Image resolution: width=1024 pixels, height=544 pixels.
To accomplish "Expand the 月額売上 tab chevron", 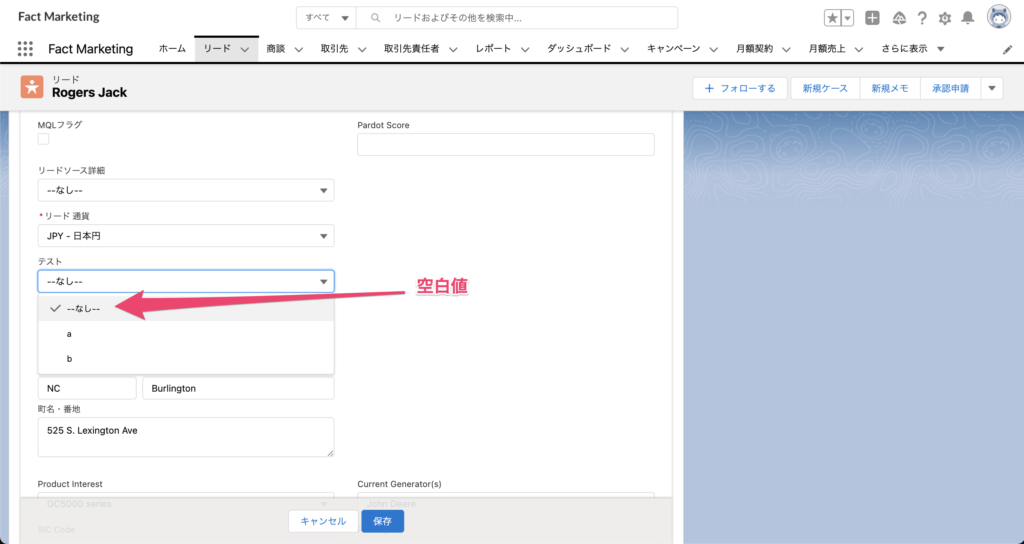I will point(859,50).
